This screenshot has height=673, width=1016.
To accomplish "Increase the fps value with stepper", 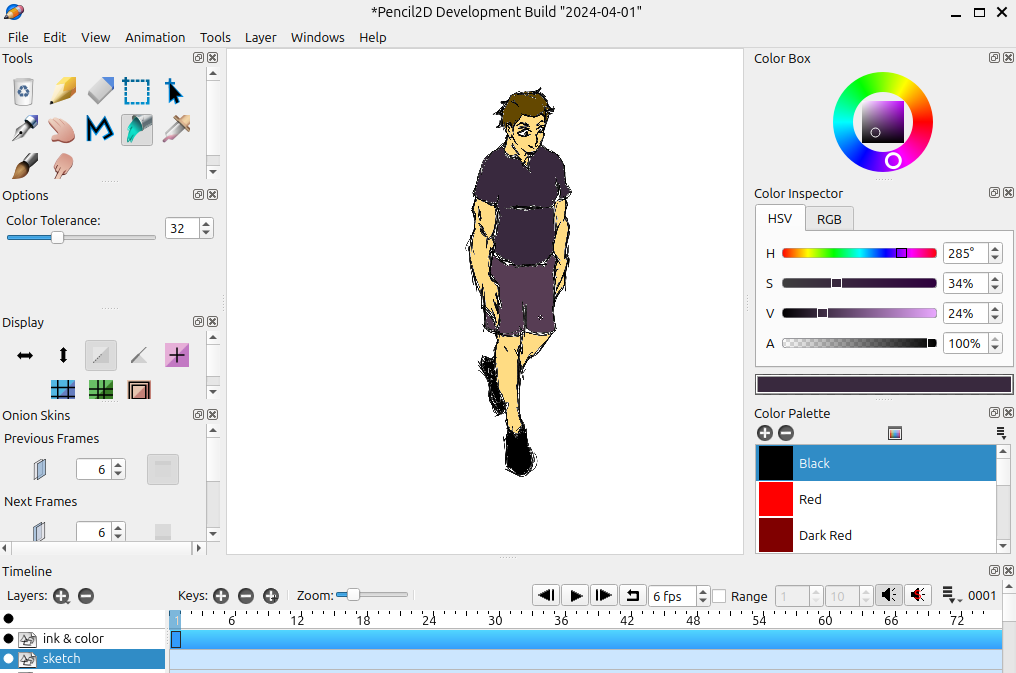I will pos(703,591).
